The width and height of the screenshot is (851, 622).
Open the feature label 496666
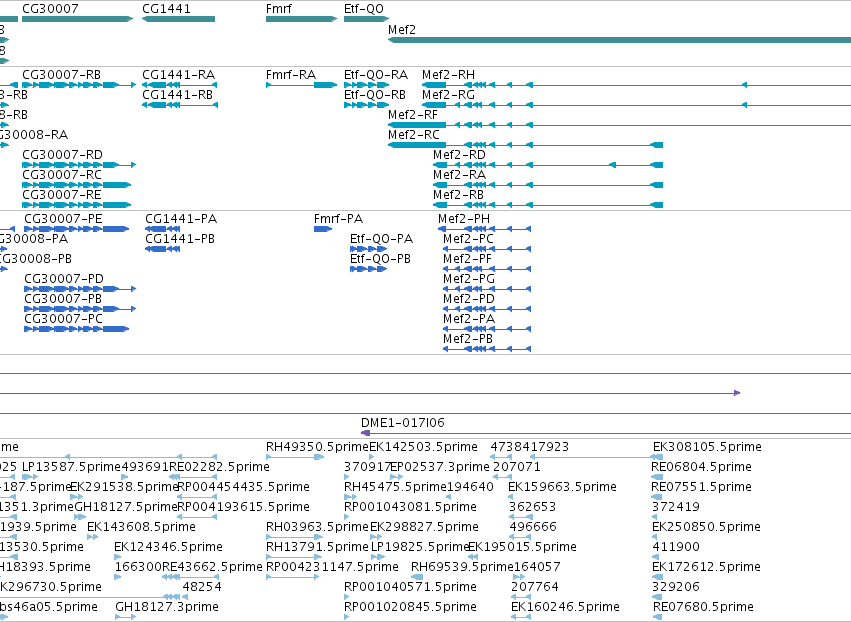click(533, 527)
